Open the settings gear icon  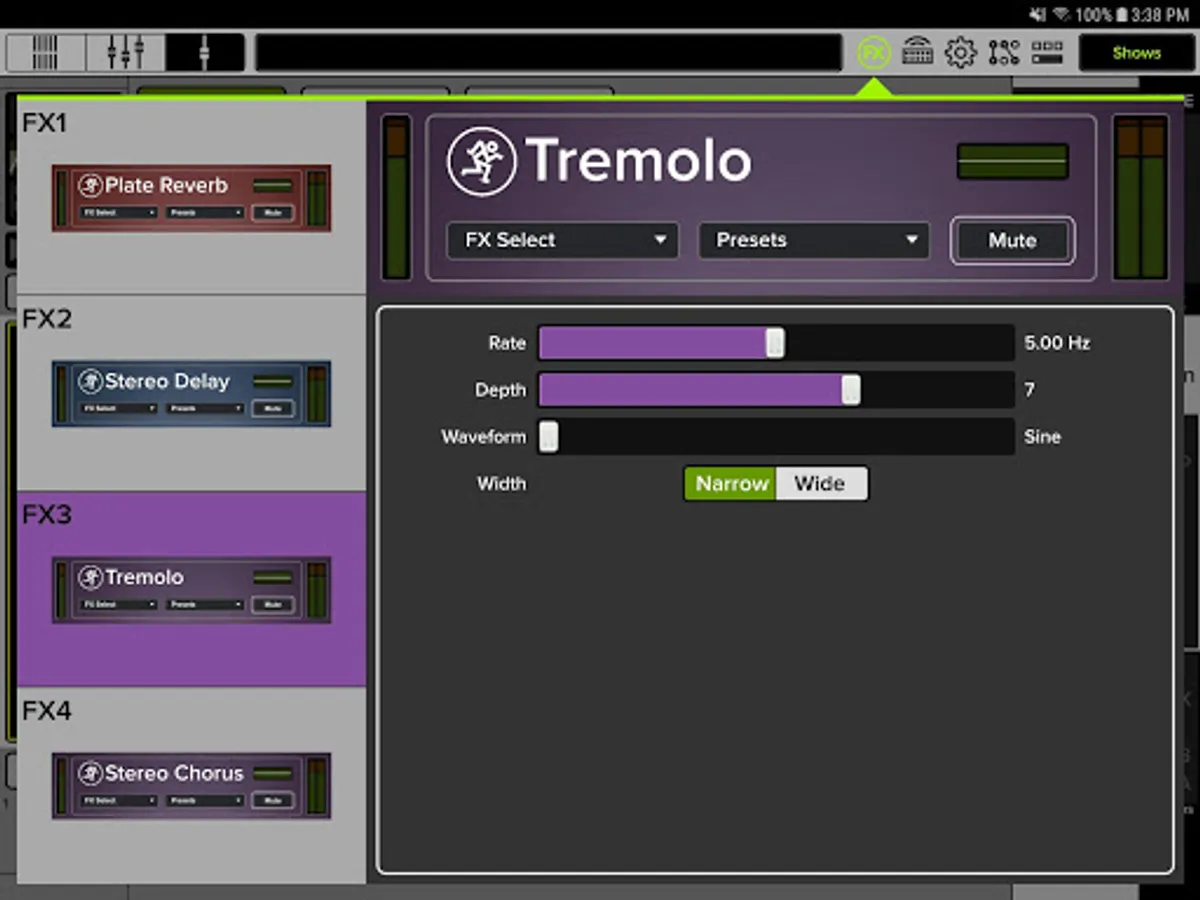tap(960, 52)
